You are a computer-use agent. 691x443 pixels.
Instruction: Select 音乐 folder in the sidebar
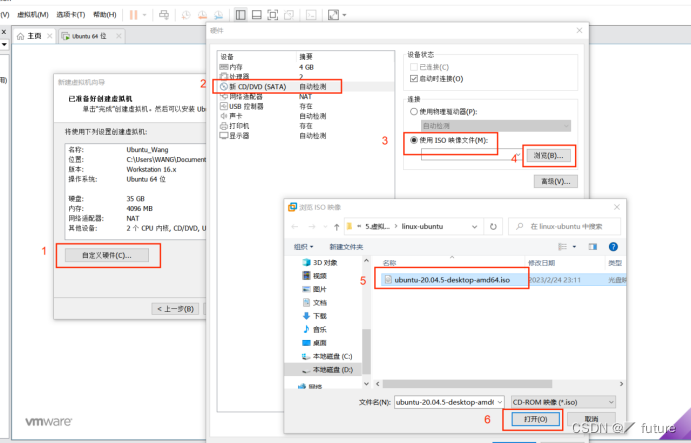315,329
